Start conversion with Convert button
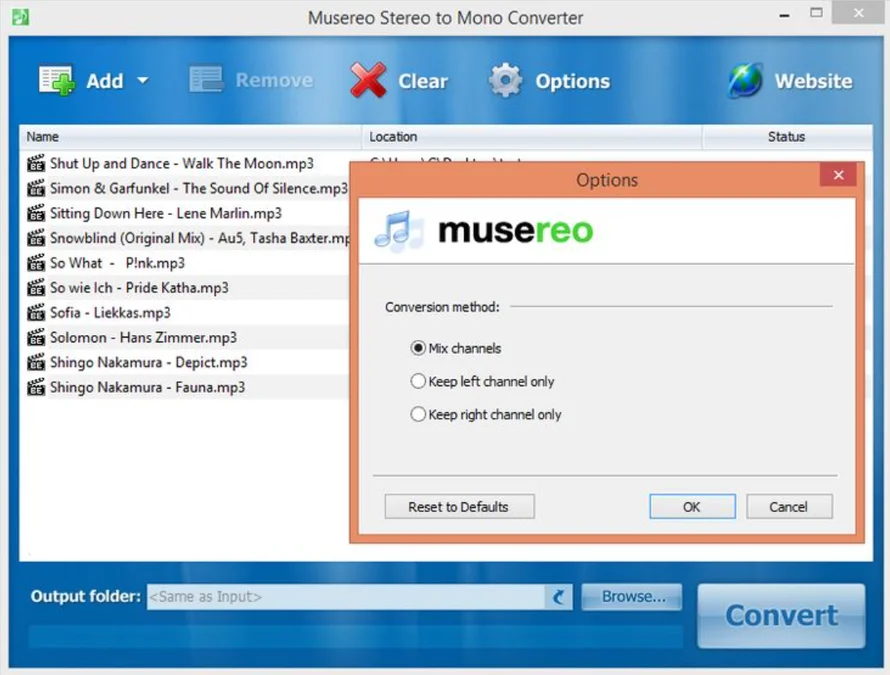 (x=781, y=616)
